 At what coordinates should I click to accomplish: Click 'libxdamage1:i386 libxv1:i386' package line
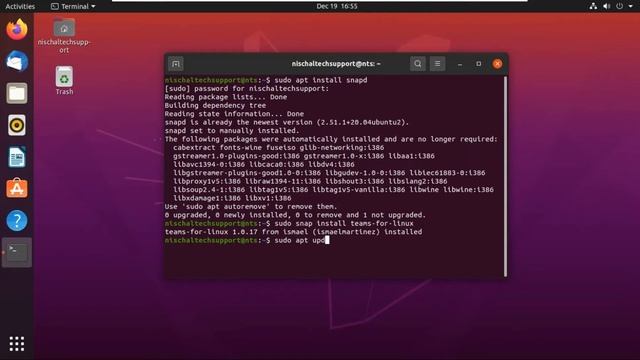pyautogui.click(x=232, y=198)
